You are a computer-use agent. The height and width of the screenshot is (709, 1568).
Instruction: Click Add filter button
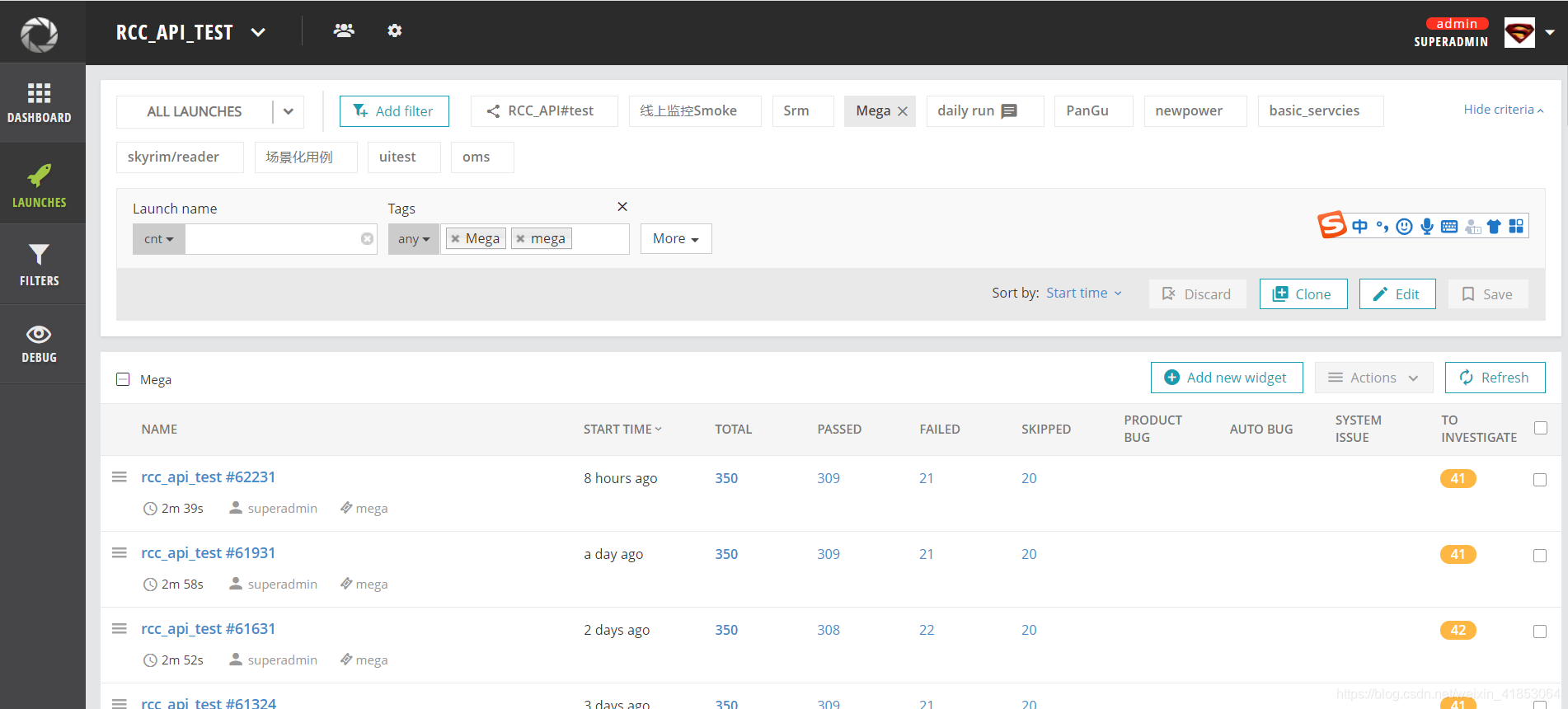click(x=394, y=111)
